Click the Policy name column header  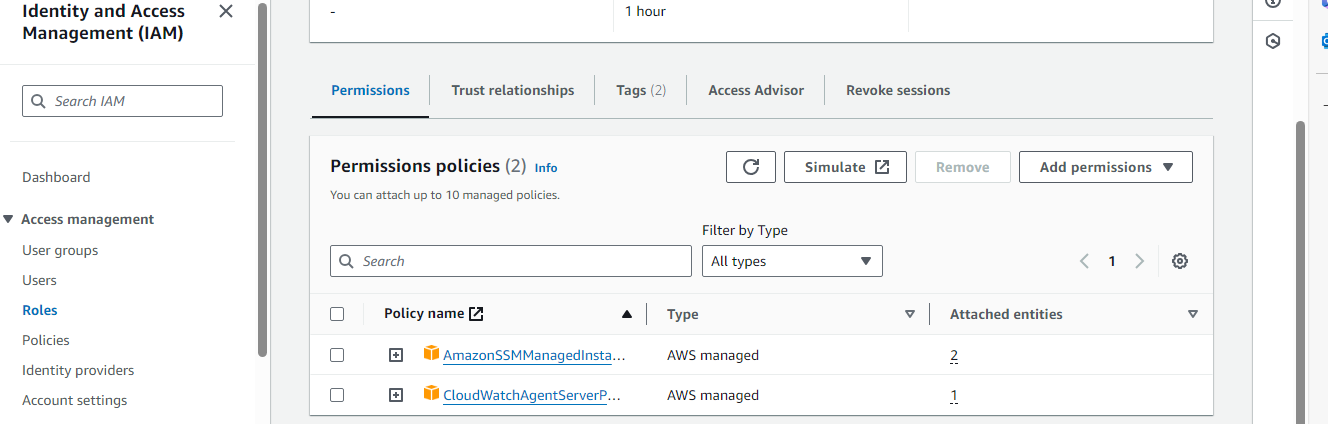[424, 314]
